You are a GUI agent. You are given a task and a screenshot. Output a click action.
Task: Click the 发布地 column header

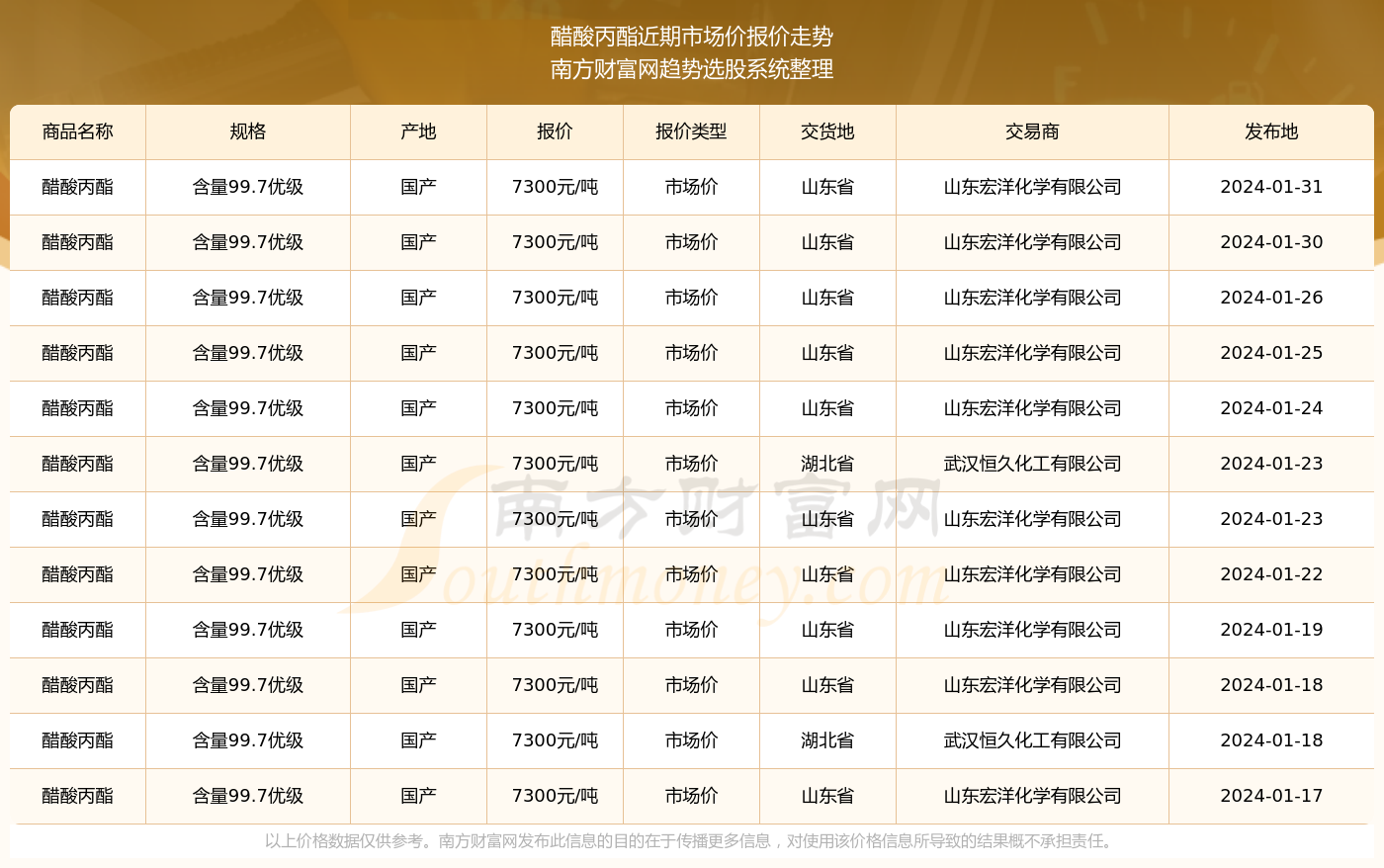coord(1272,131)
